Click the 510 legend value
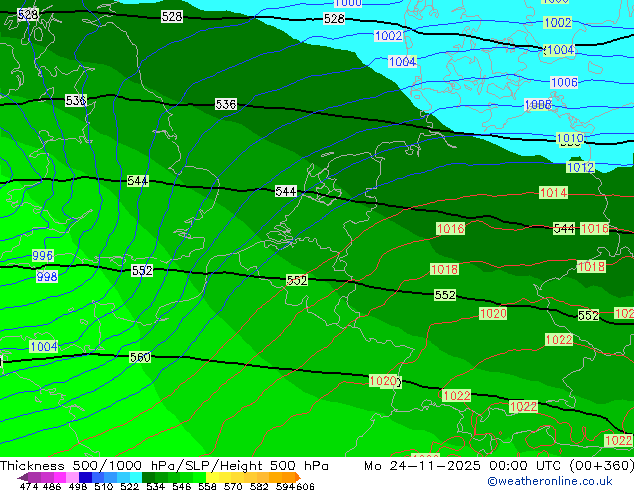 (104, 486)
